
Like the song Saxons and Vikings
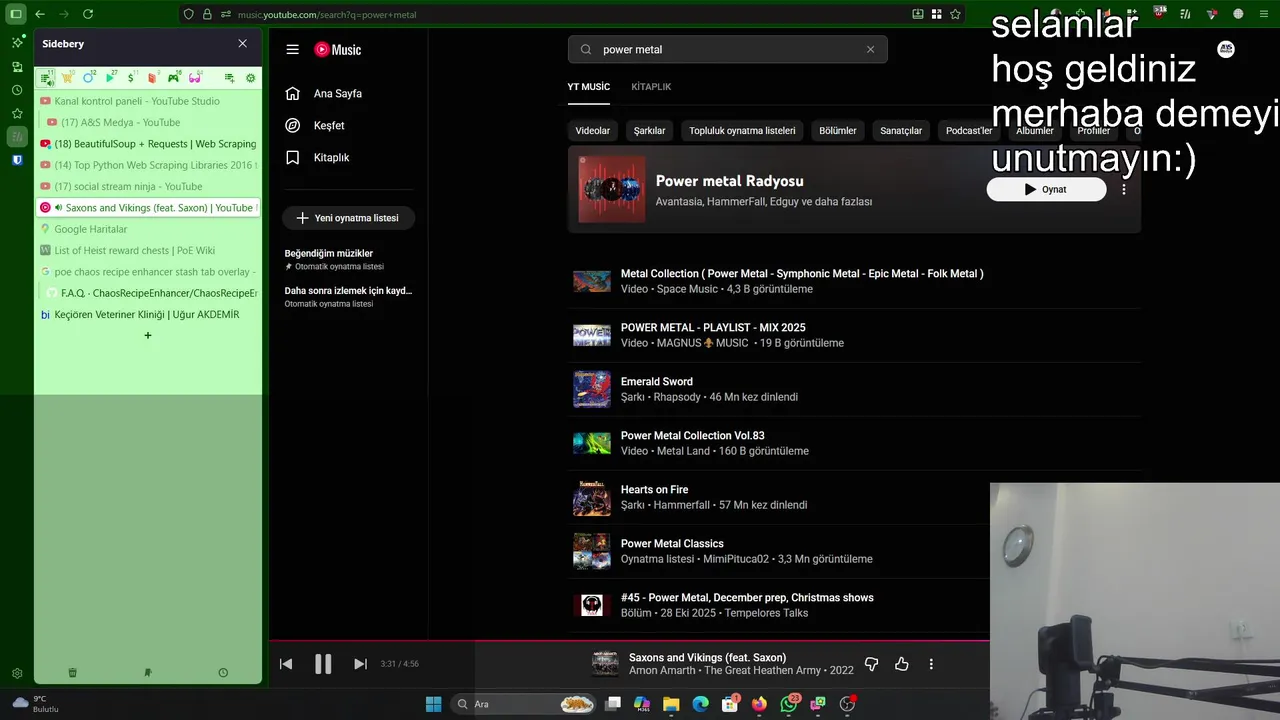[x=901, y=664]
